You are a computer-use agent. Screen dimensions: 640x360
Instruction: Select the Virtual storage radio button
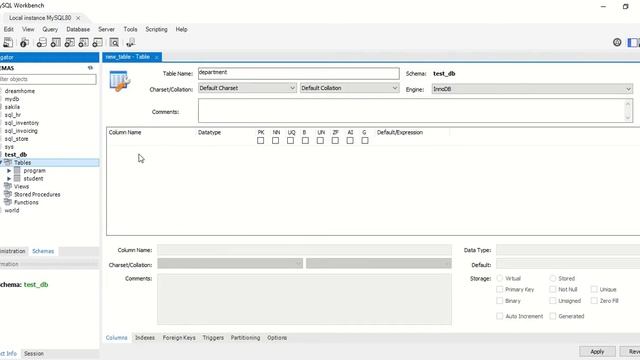pyautogui.click(x=500, y=278)
